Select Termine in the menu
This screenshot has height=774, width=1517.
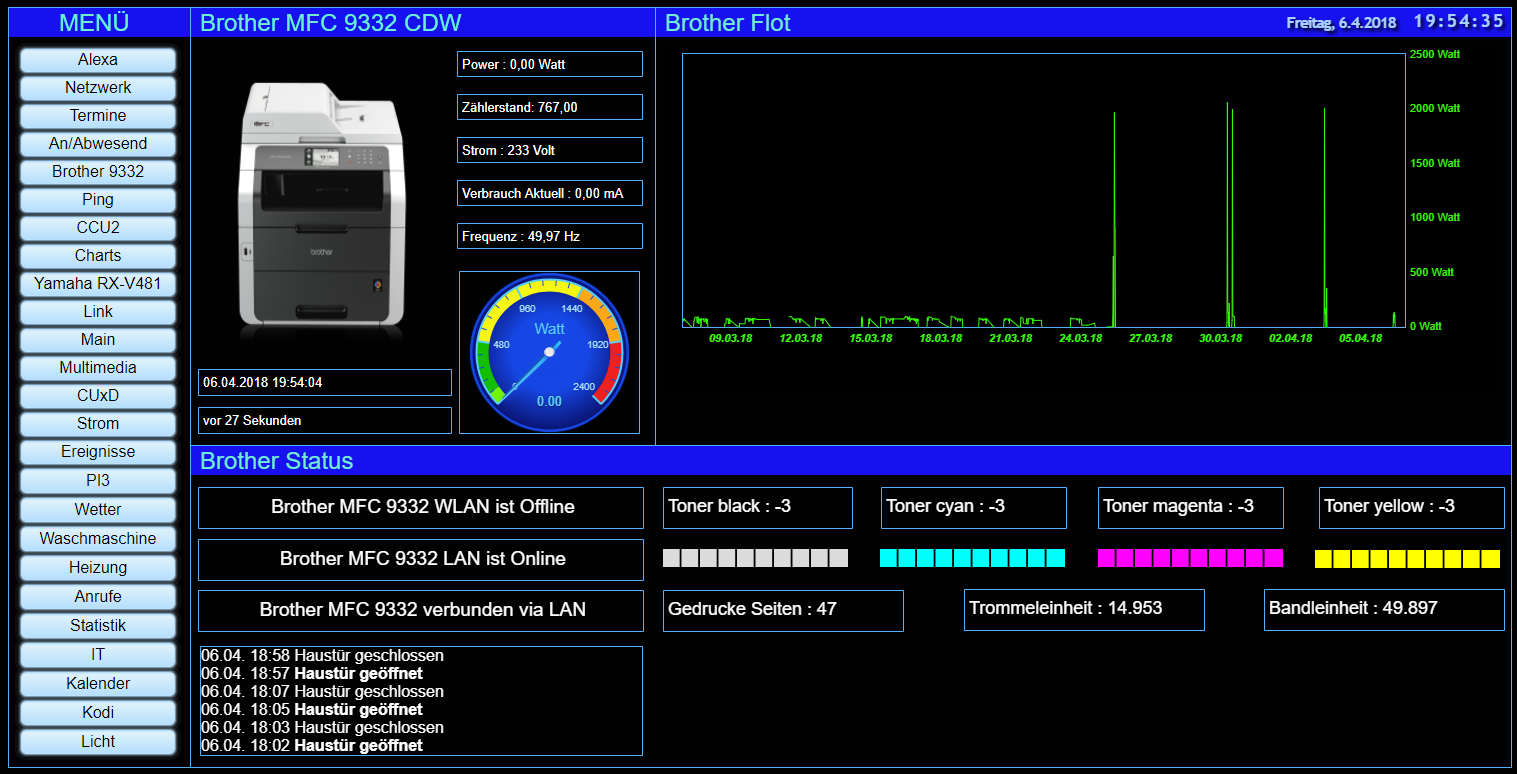click(x=98, y=116)
